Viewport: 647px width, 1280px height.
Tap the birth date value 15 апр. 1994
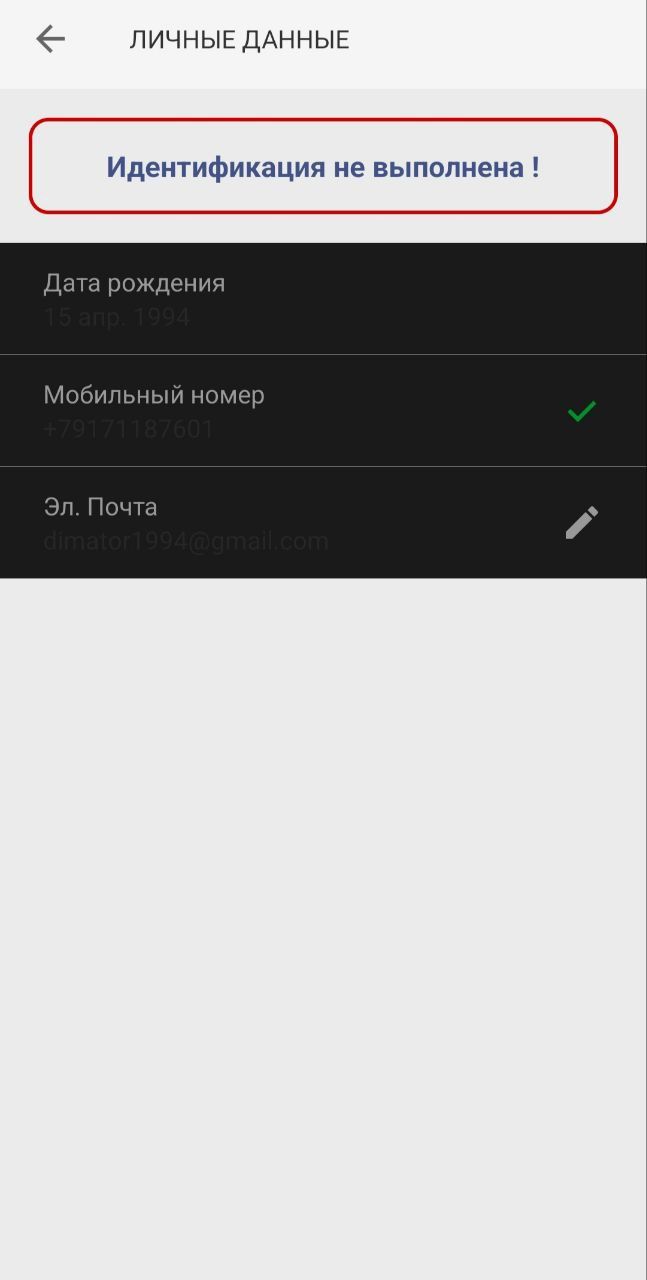click(x=116, y=318)
